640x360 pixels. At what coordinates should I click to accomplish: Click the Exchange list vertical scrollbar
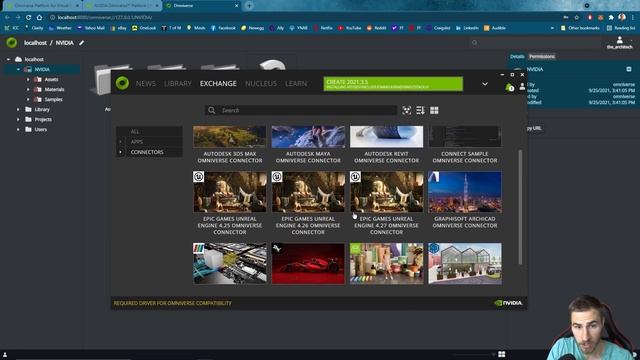click(x=520, y=207)
